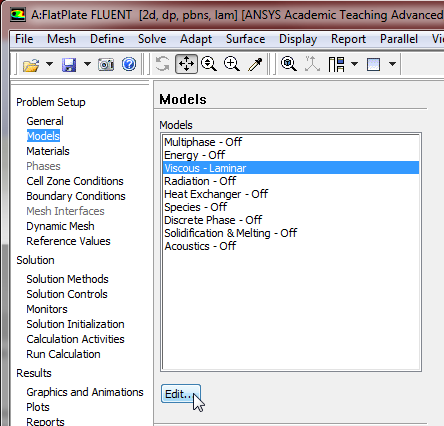Expand the window layout dropdown arrow

tap(355, 64)
